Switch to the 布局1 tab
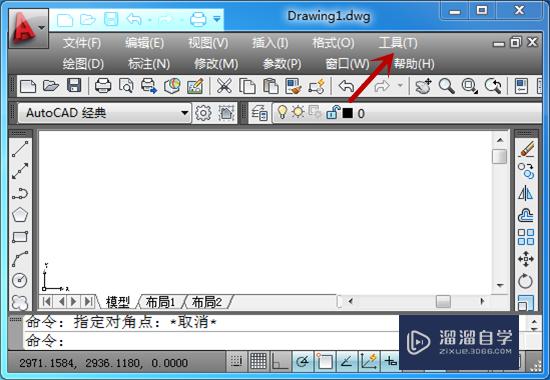Image resolution: width=550 pixels, height=380 pixels. click(x=160, y=302)
